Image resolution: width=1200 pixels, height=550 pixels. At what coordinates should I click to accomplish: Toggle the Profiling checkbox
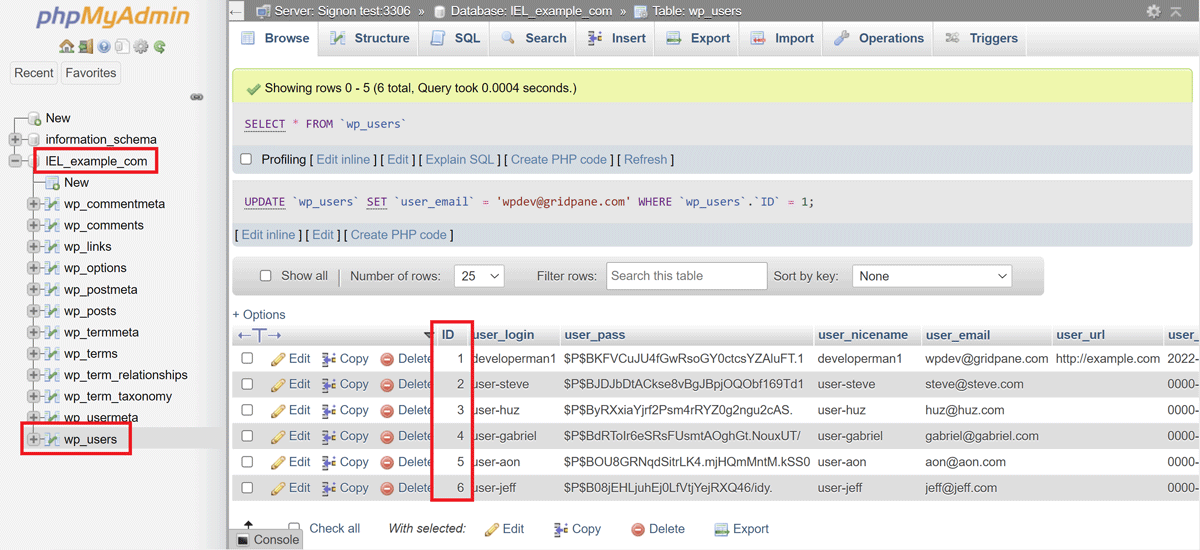[246, 159]
